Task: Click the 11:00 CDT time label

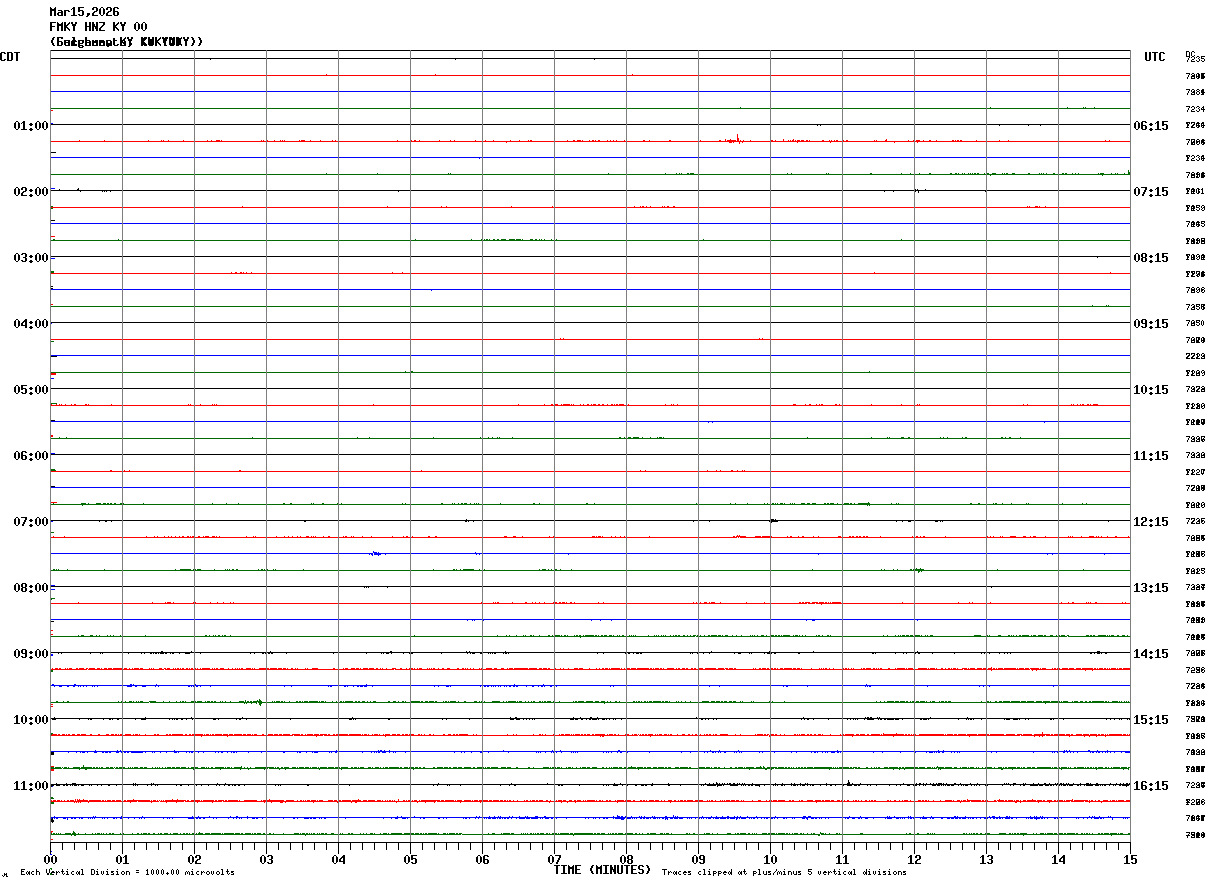Action: click(x=30, y=786)
